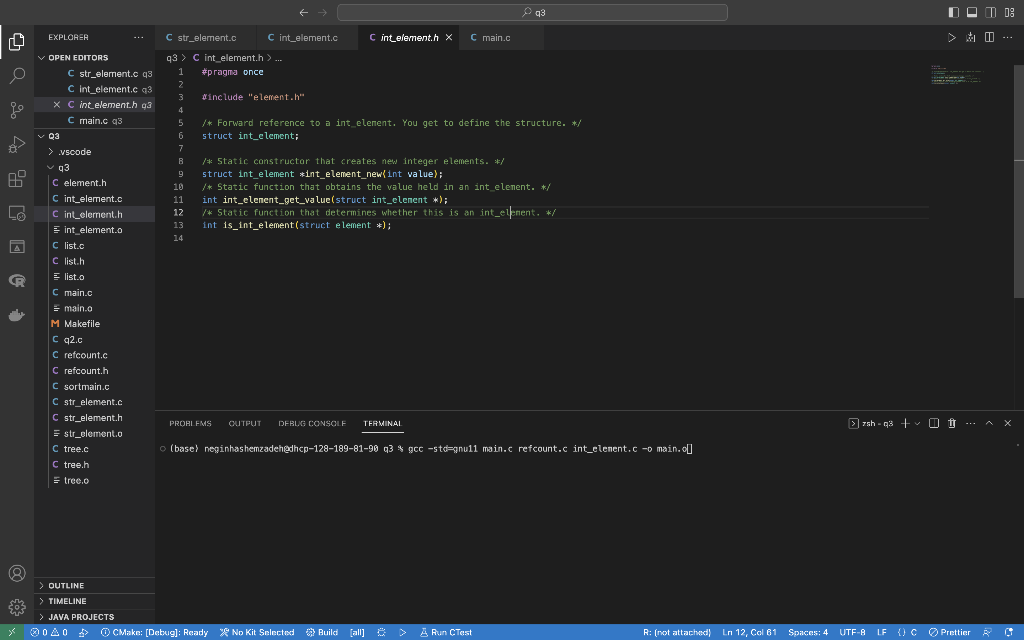The width and height of the screenshot is (1024, 640).
Task: Open the Run and Debug sidebar icon
Action: tap(16, 143)
